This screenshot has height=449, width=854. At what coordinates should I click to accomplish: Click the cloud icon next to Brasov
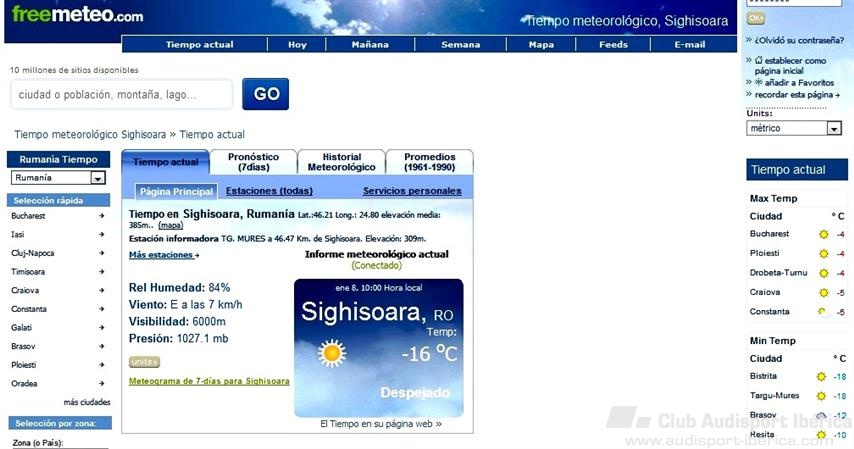tap(821, 415)
